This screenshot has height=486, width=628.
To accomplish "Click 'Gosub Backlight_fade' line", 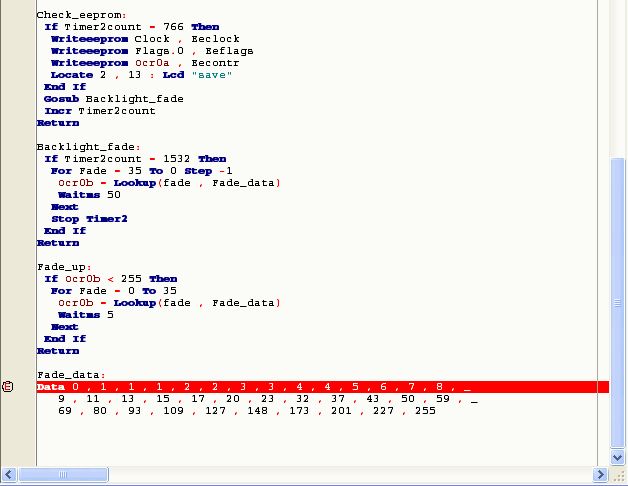I will coord(114,99).
